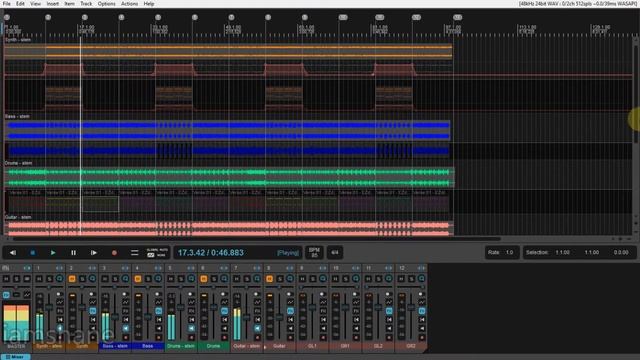The image size is (640, 360).
Task: Click the go-to-start transport button
Action: pyautogui.click(x=13, y=253)
